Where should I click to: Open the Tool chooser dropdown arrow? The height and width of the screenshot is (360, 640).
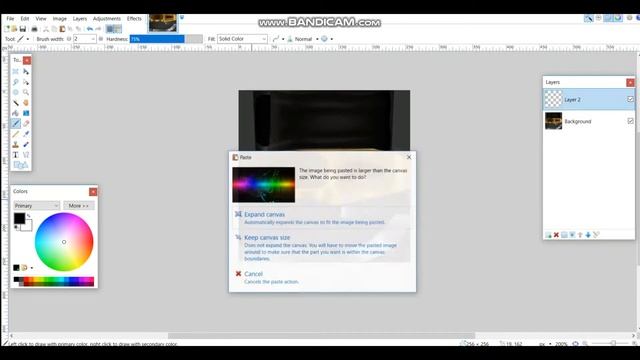coord(28,39)
